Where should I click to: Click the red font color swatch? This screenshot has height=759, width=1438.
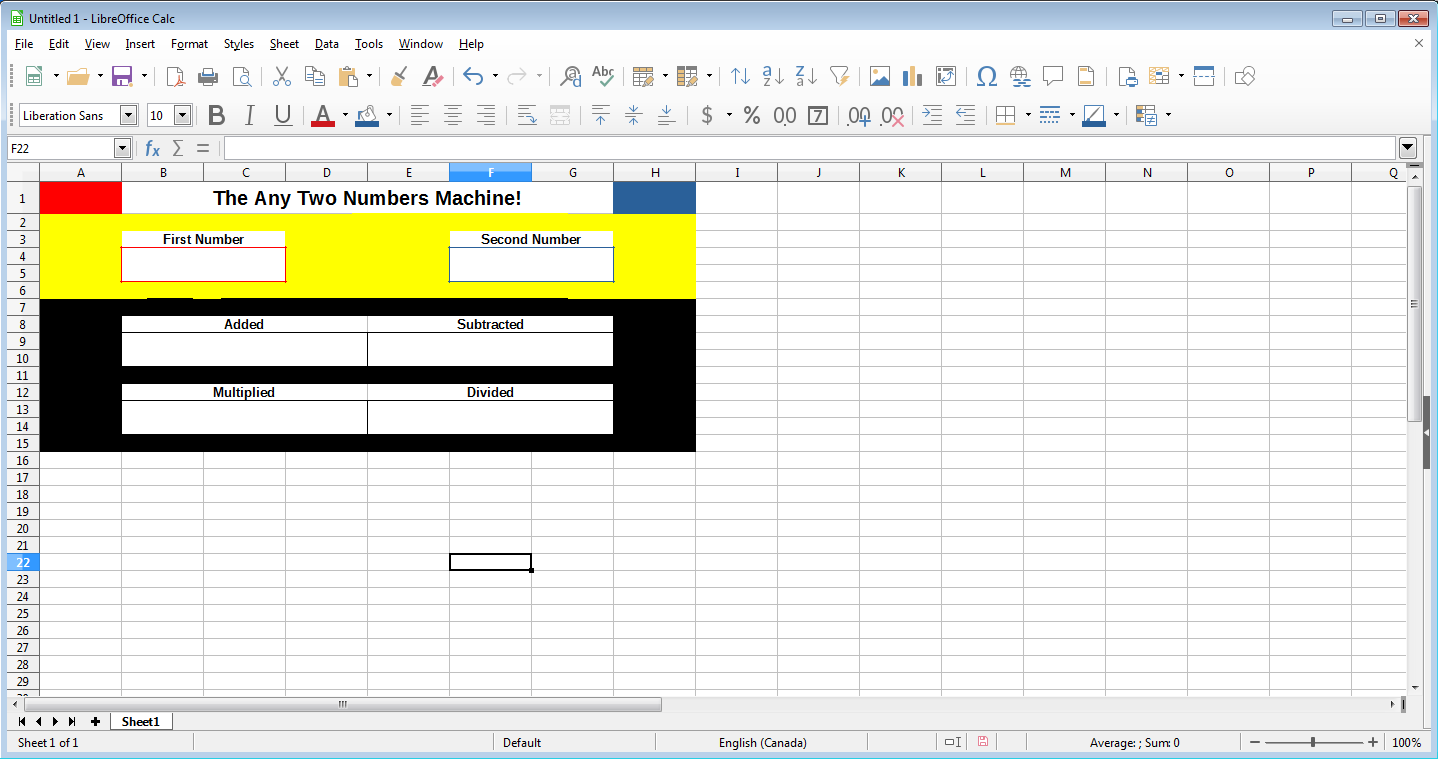coord(324,123)
